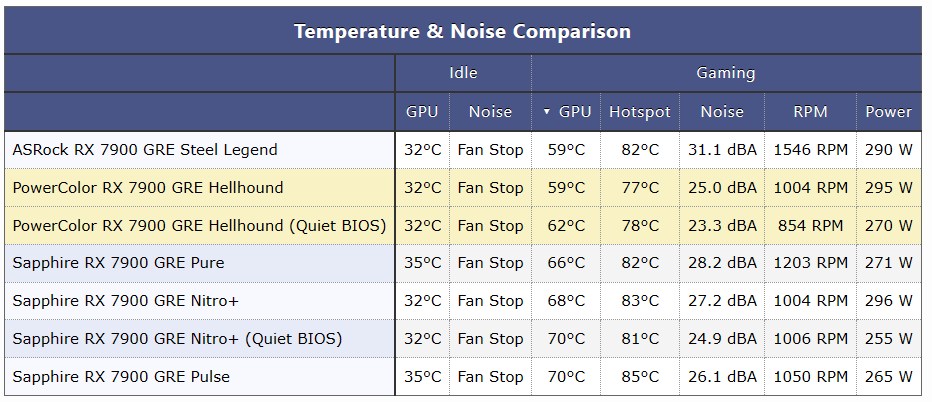Sort table by Power column
Image resolution: width=932 pixels, height=402 pixels.
point(888,112)
